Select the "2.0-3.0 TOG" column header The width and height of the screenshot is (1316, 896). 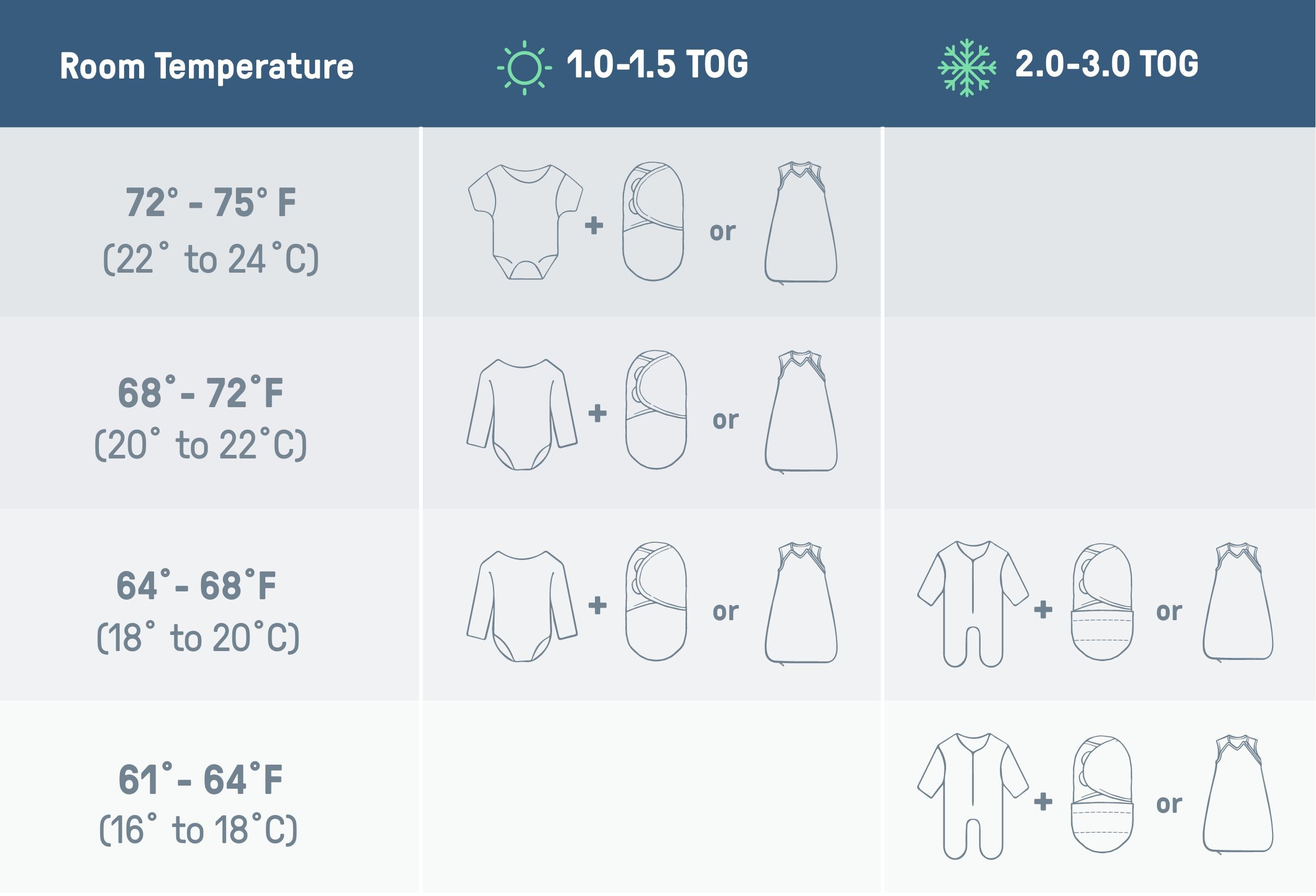tap(1106, 64)
